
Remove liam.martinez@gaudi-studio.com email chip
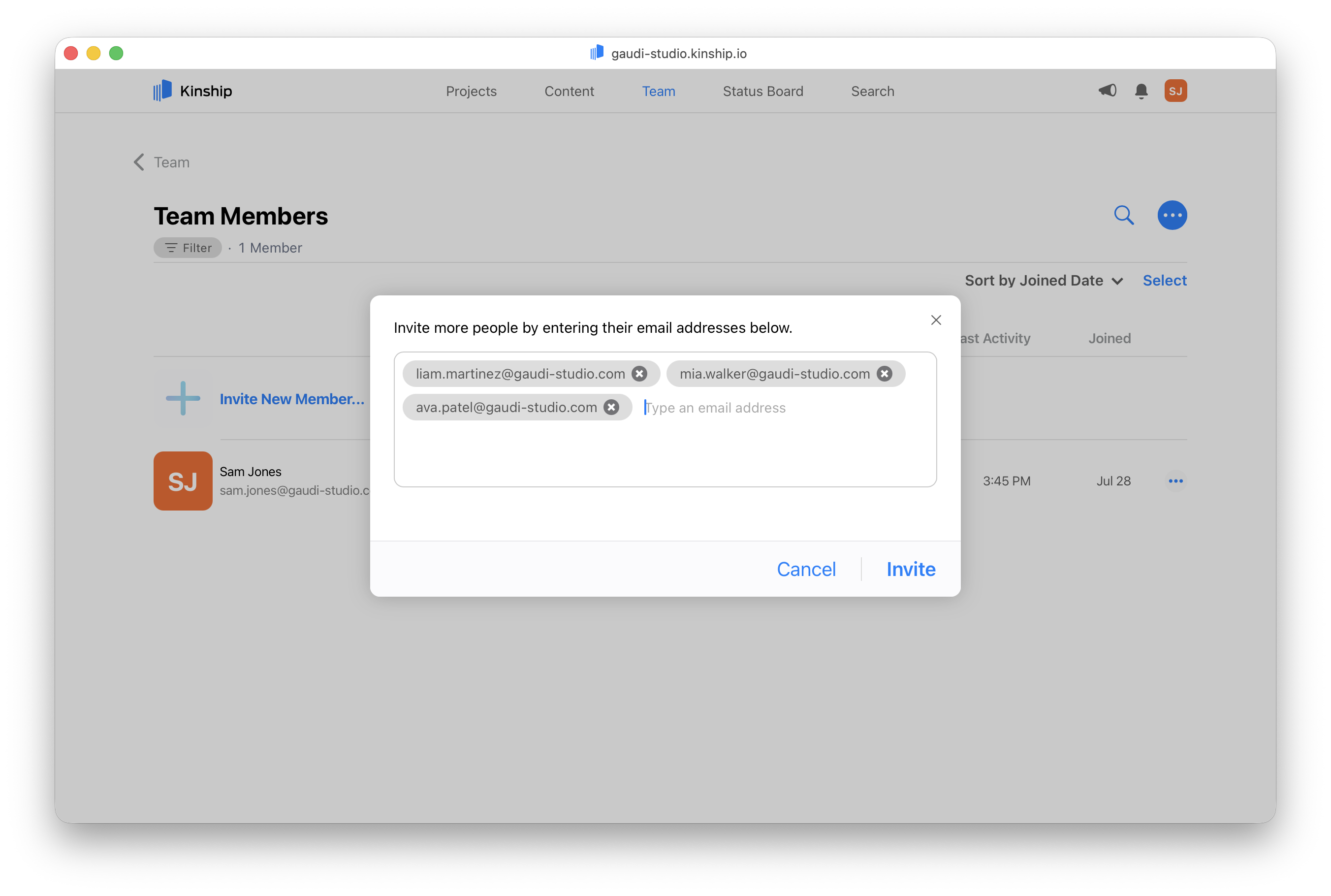(640, 373)
